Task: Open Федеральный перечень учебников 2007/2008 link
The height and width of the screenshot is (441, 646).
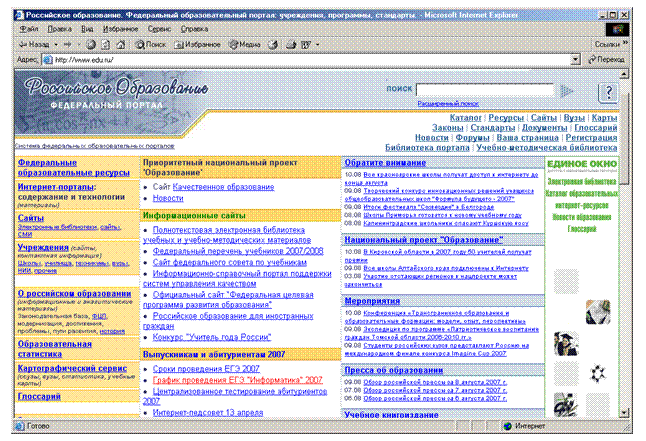Action: coord(238,251)
